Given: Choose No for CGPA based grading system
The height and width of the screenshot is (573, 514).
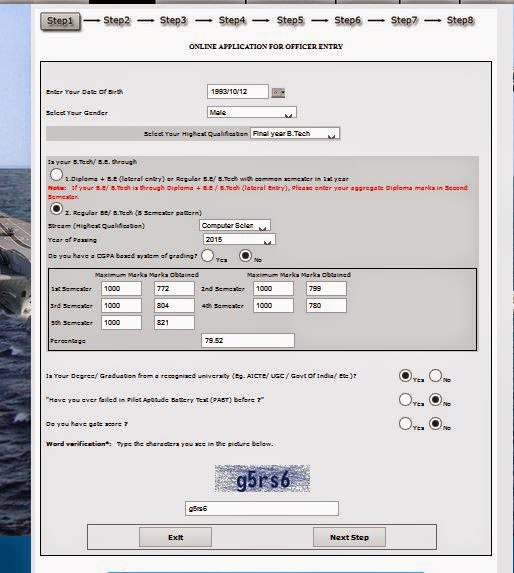Looking at the screenshot, I should point(245,255).
